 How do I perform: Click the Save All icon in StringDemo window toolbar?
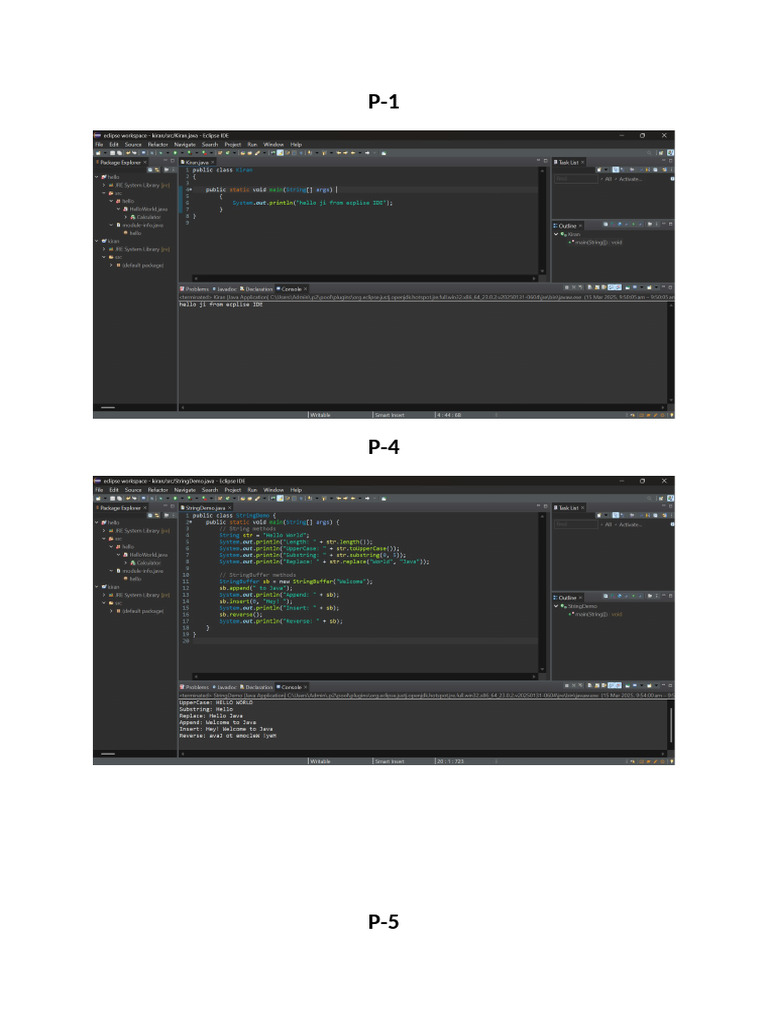pos(119,498)
